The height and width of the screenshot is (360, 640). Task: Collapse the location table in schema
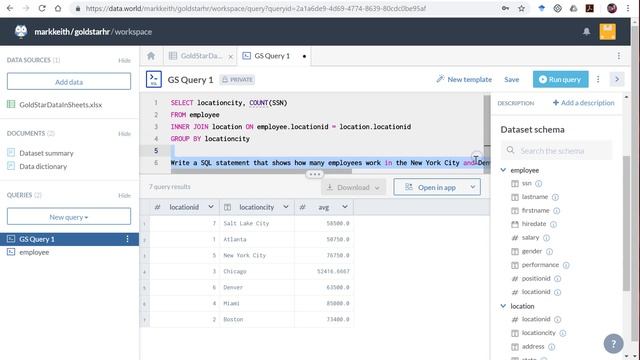(x=503, y=306)
